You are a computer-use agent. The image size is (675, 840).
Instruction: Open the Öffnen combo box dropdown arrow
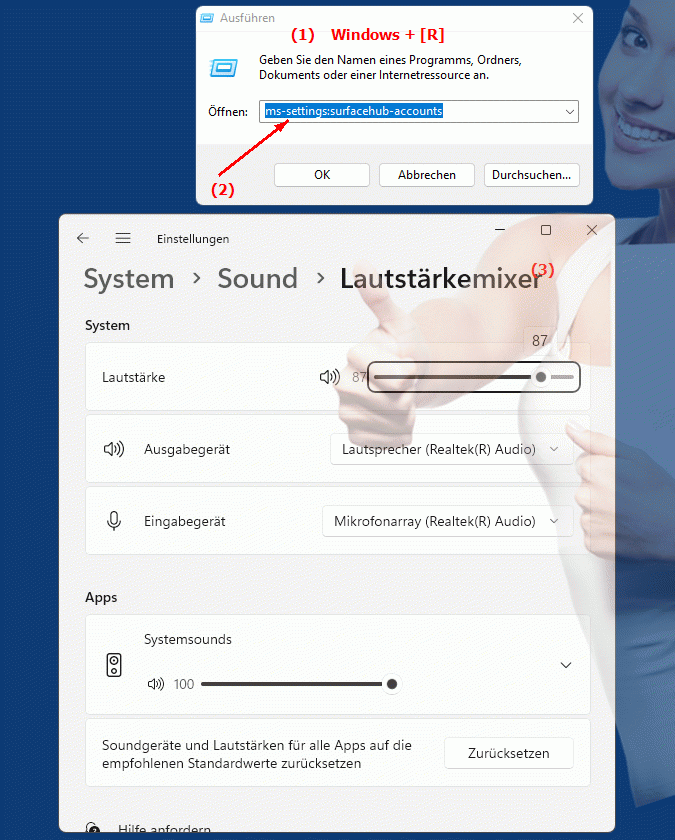coord(569,112)
